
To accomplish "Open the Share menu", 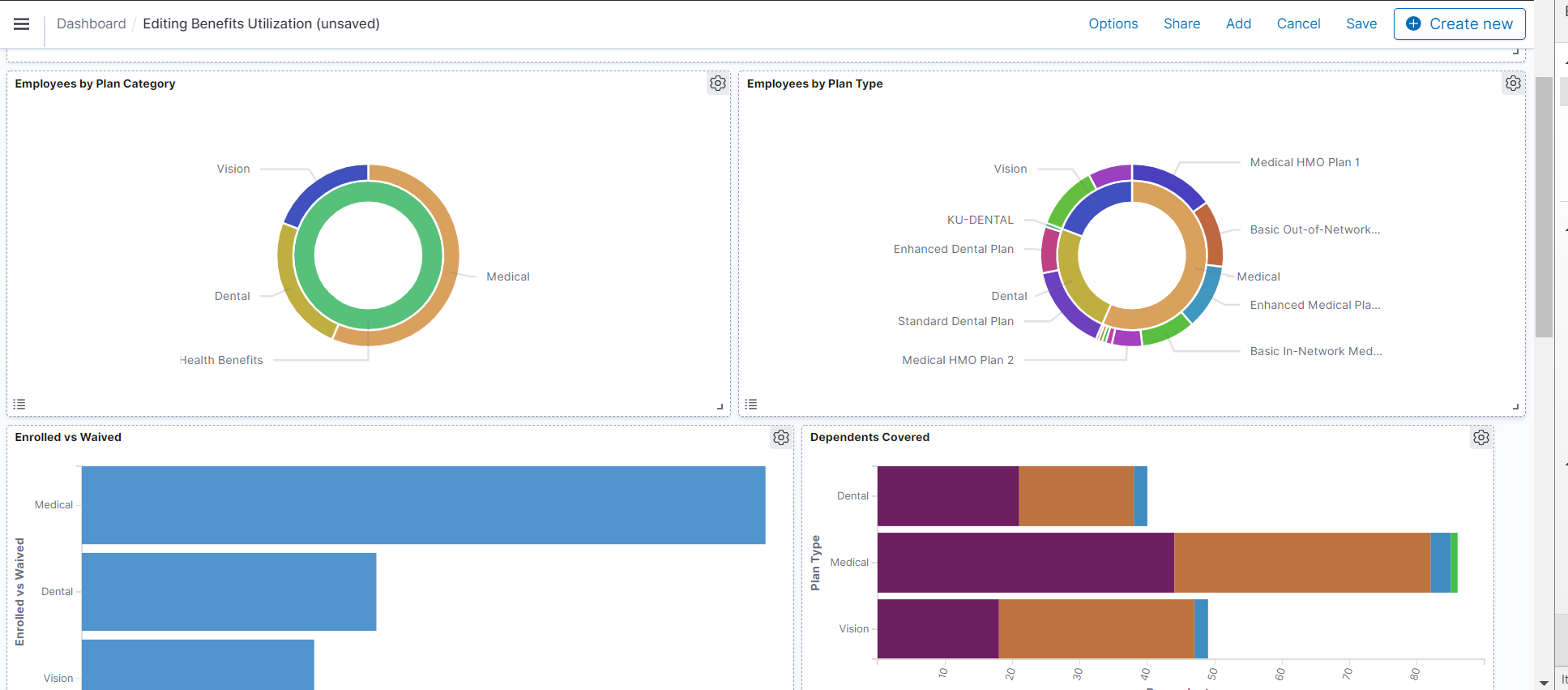I will pos(1181,24).
